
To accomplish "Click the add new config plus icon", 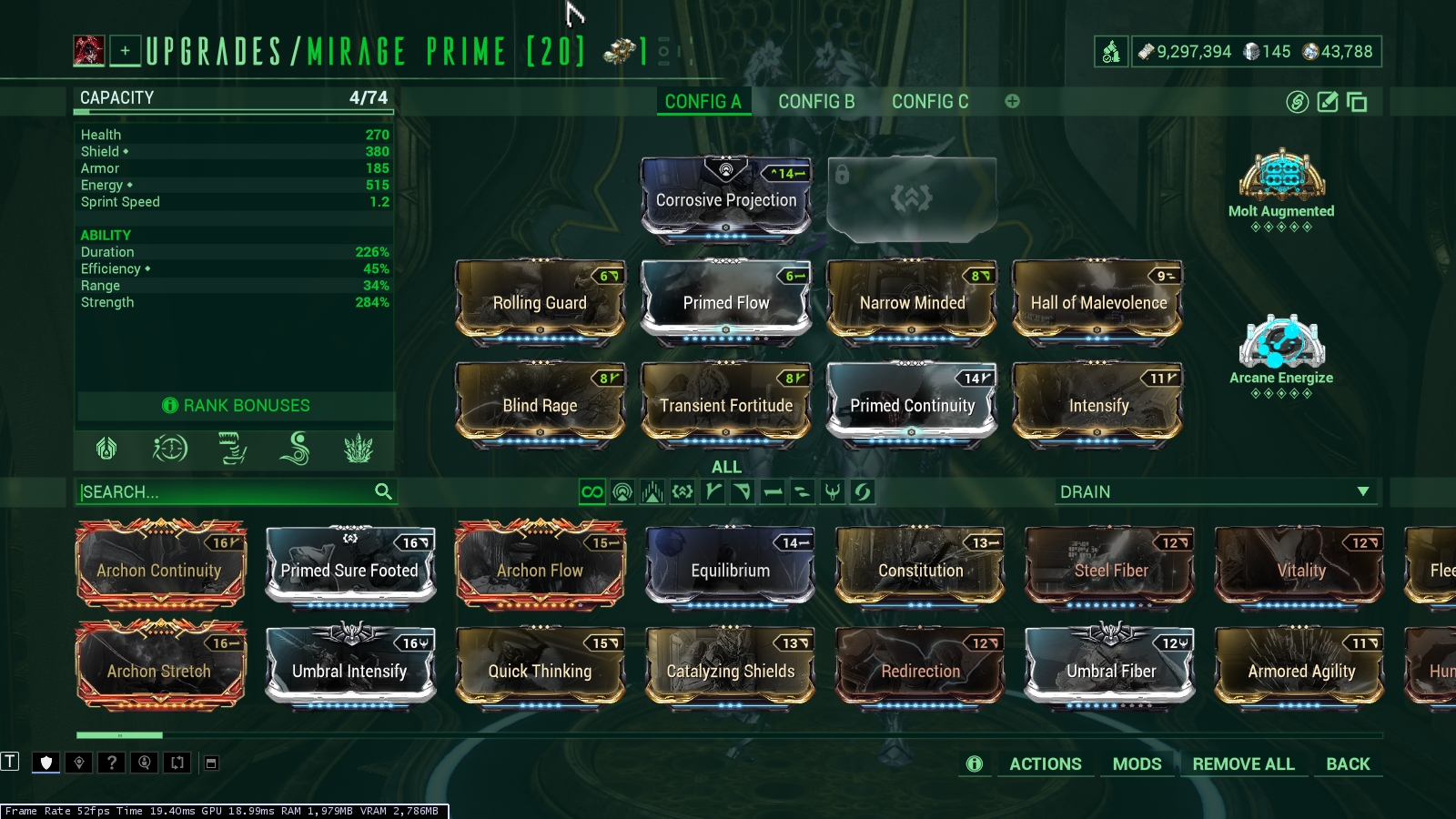I will tap(1012, 101).
